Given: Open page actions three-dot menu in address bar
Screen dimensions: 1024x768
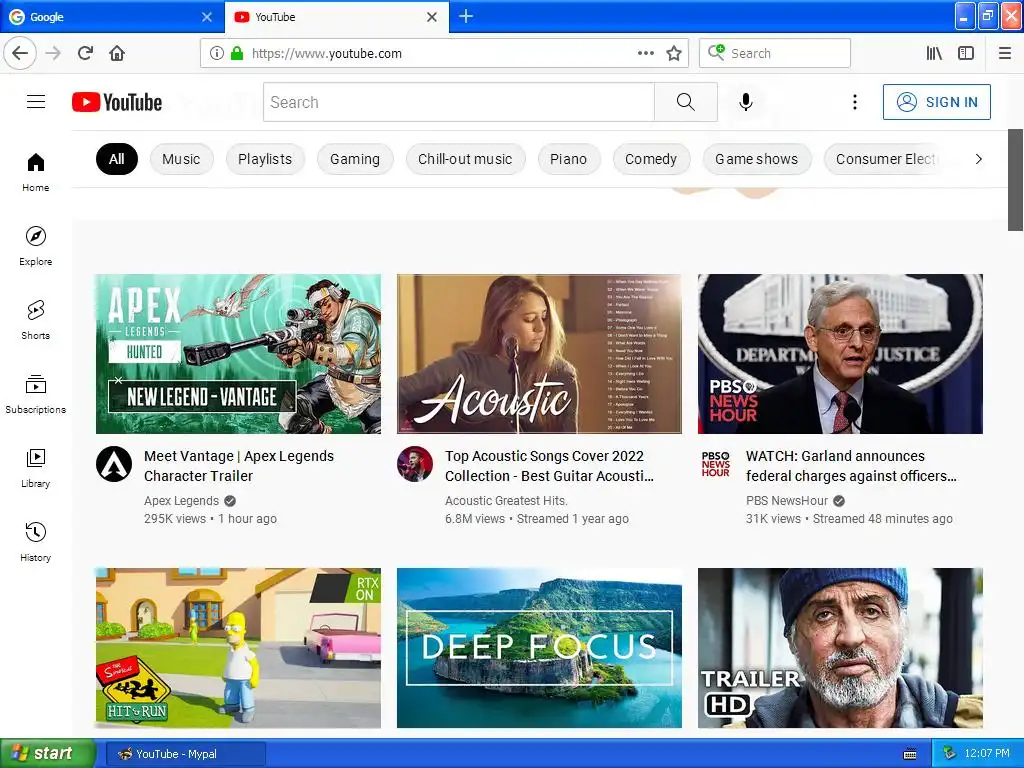Looking at the screenshot, I should pos(645,53).
